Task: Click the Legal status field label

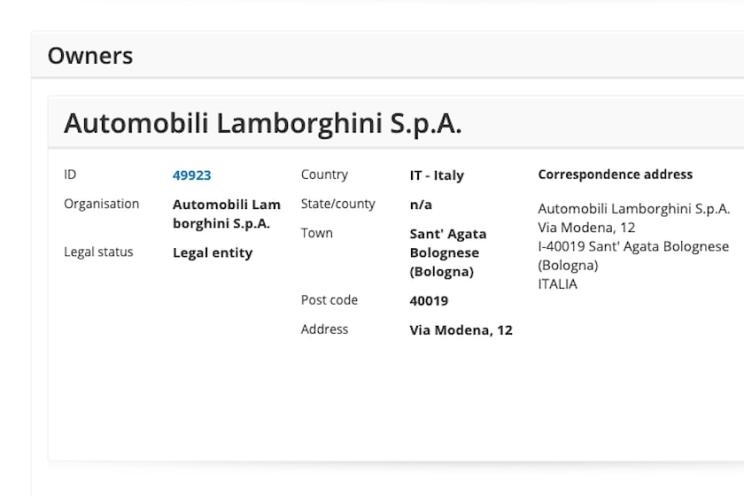Action: [98, 253]
